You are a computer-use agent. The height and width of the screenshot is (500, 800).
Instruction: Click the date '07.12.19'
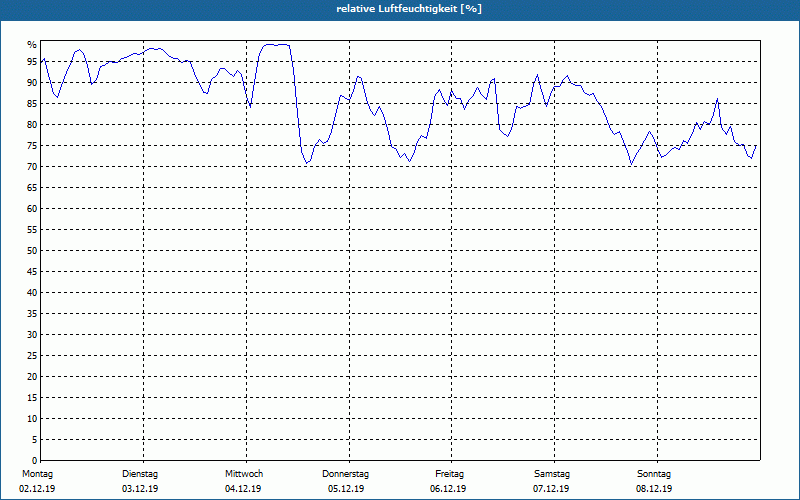point(551,489)
